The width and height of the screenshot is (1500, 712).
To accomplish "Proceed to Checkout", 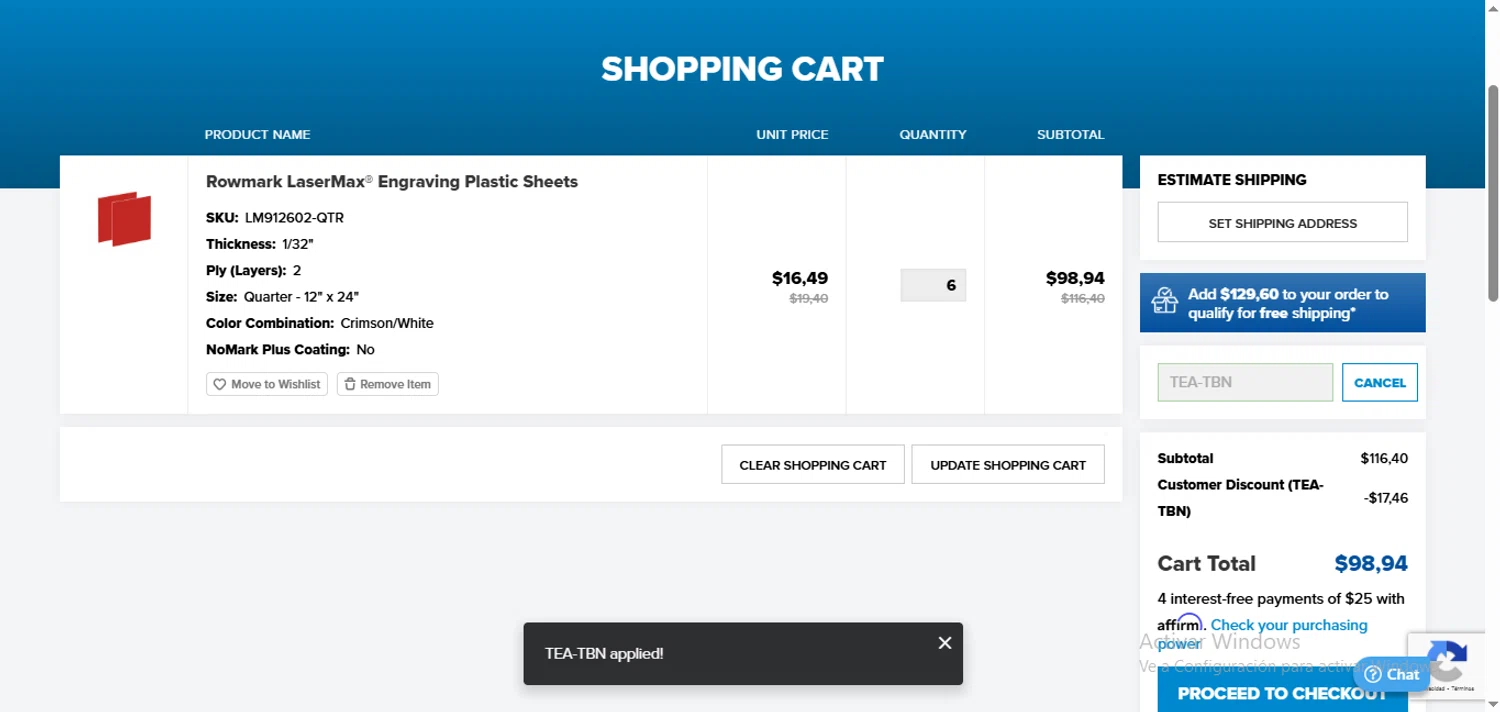I will 1282,692.
